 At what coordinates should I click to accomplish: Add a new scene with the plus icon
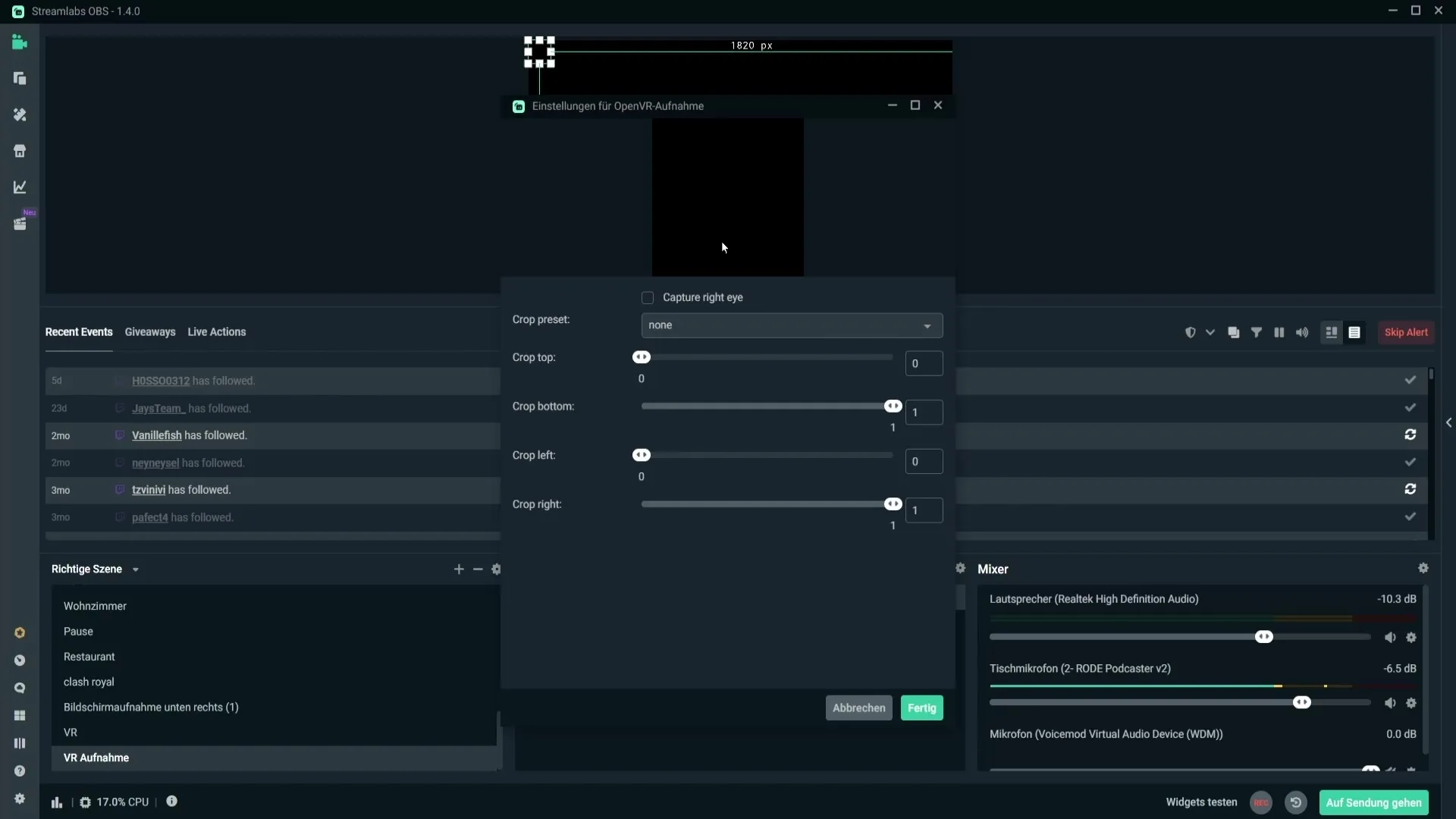click(x=459, y=569)
